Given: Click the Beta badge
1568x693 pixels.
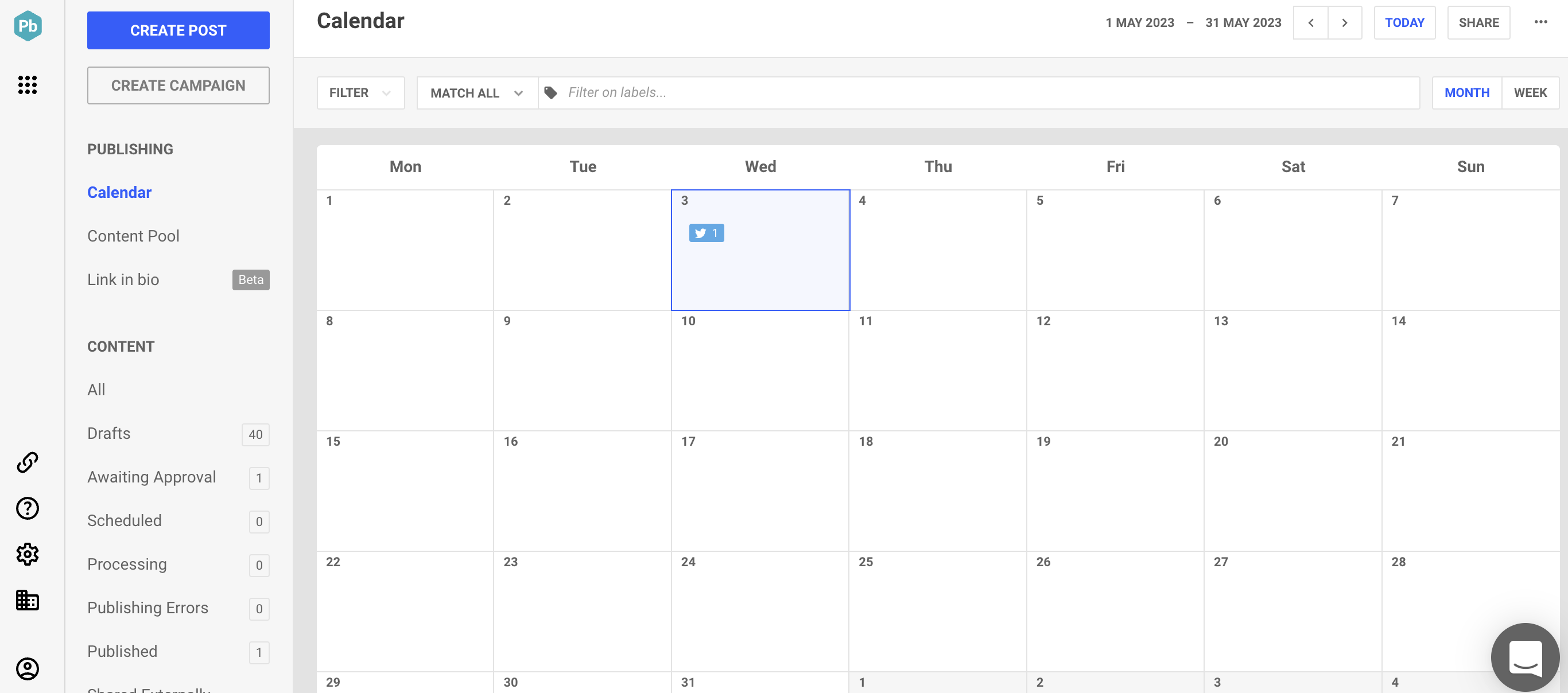Looking at the screenshot, I should pyautogui.click(x=251, y=280).
